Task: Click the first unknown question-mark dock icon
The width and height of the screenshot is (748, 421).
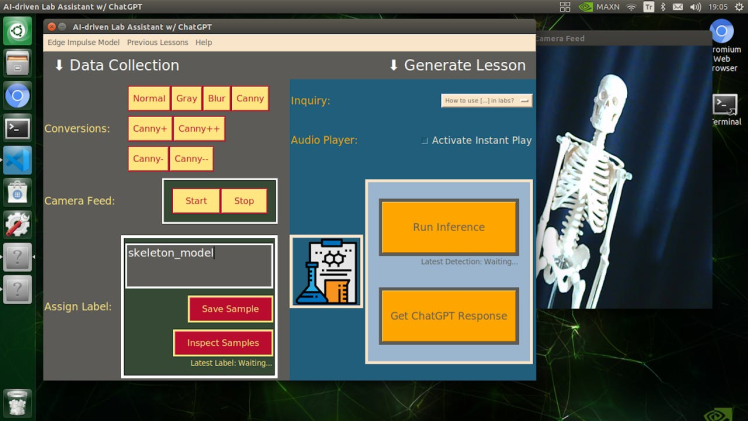Action: point(18,257)
